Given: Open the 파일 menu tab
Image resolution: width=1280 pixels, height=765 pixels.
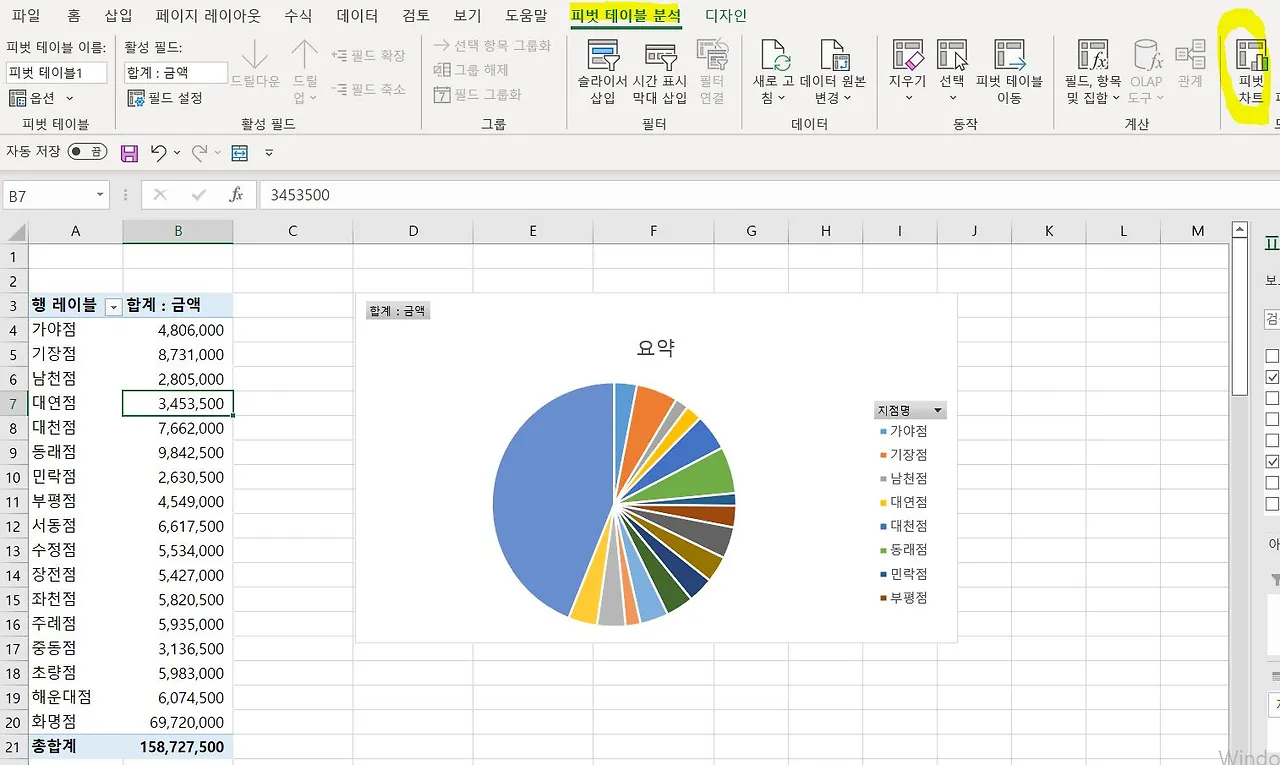Looking at the screenshot, I should tap(26, 16).
